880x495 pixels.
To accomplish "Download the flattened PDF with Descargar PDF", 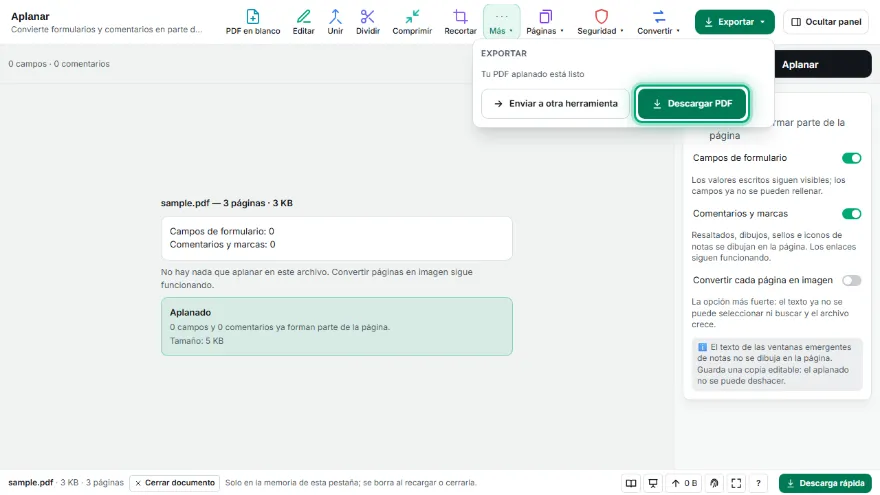I will click(x=692, y=103).
